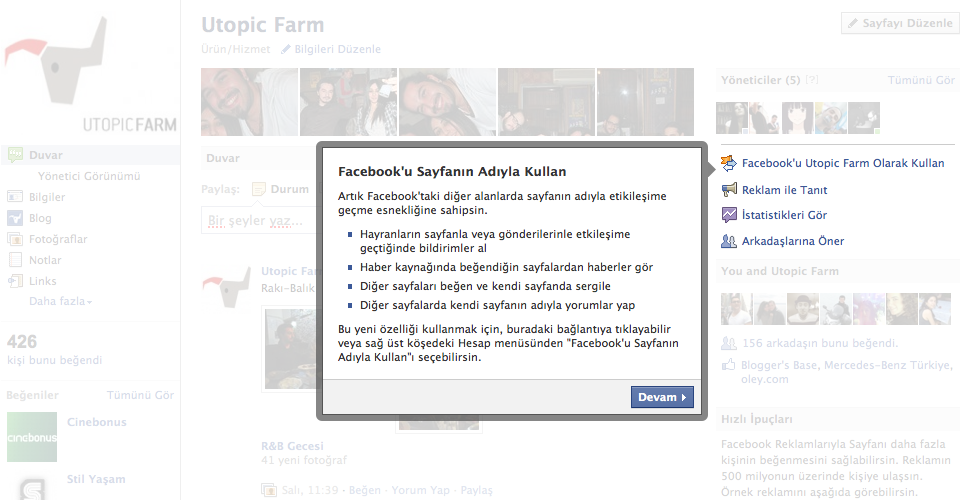Open the second photo in the photo strip
980x500 pixels.
point(348,102)
